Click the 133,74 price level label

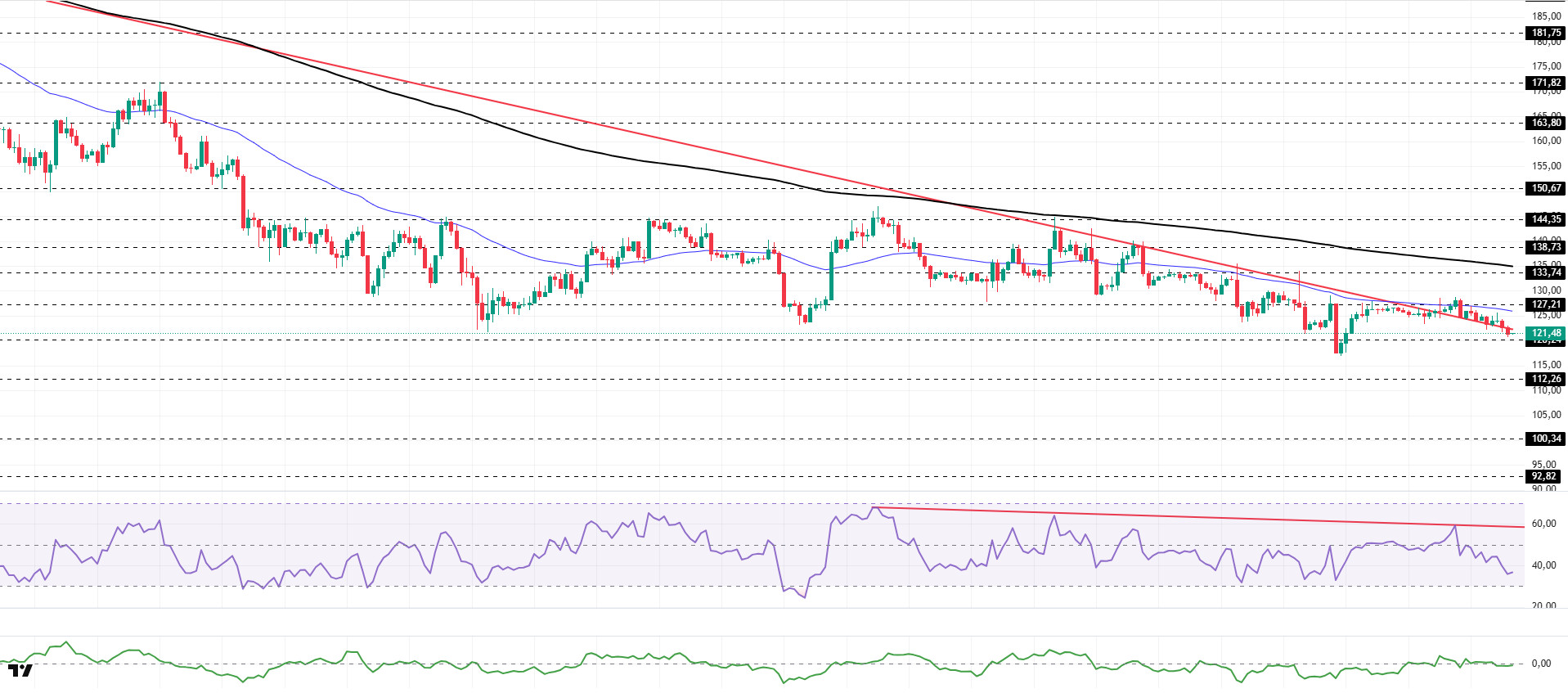1545,272
